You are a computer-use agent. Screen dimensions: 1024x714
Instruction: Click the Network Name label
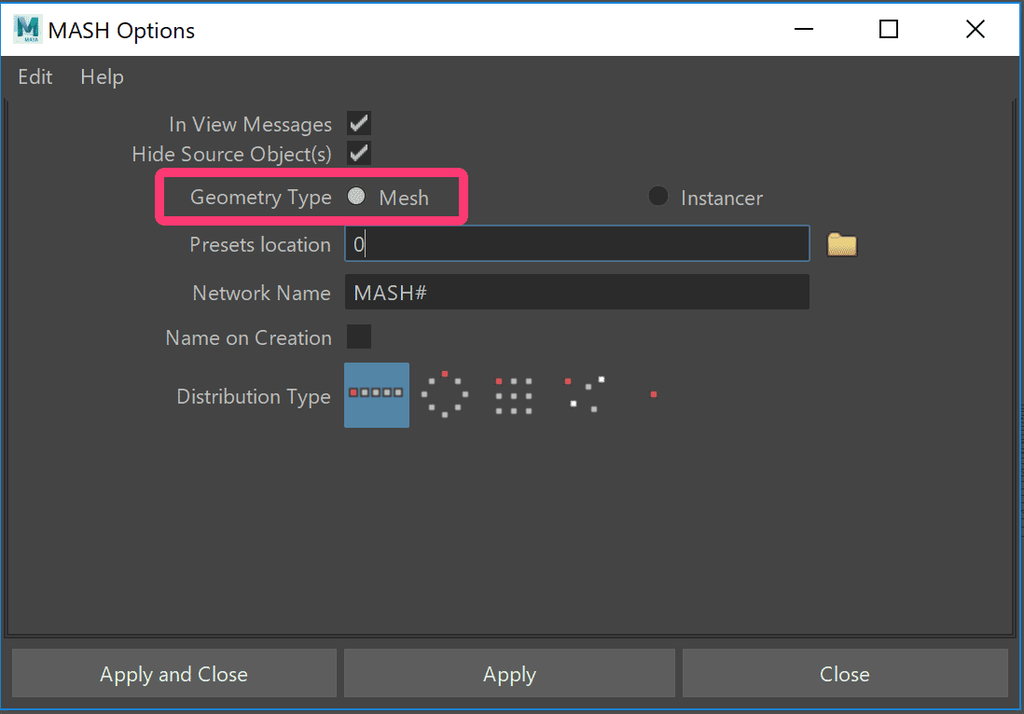pos(261,293)
